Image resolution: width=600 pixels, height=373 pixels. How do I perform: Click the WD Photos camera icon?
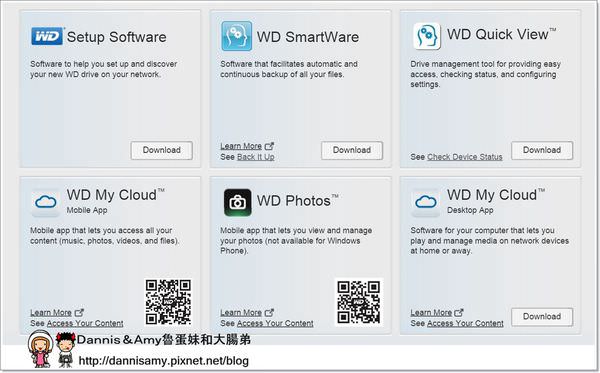pyautogui.click(x=238, y=202)
